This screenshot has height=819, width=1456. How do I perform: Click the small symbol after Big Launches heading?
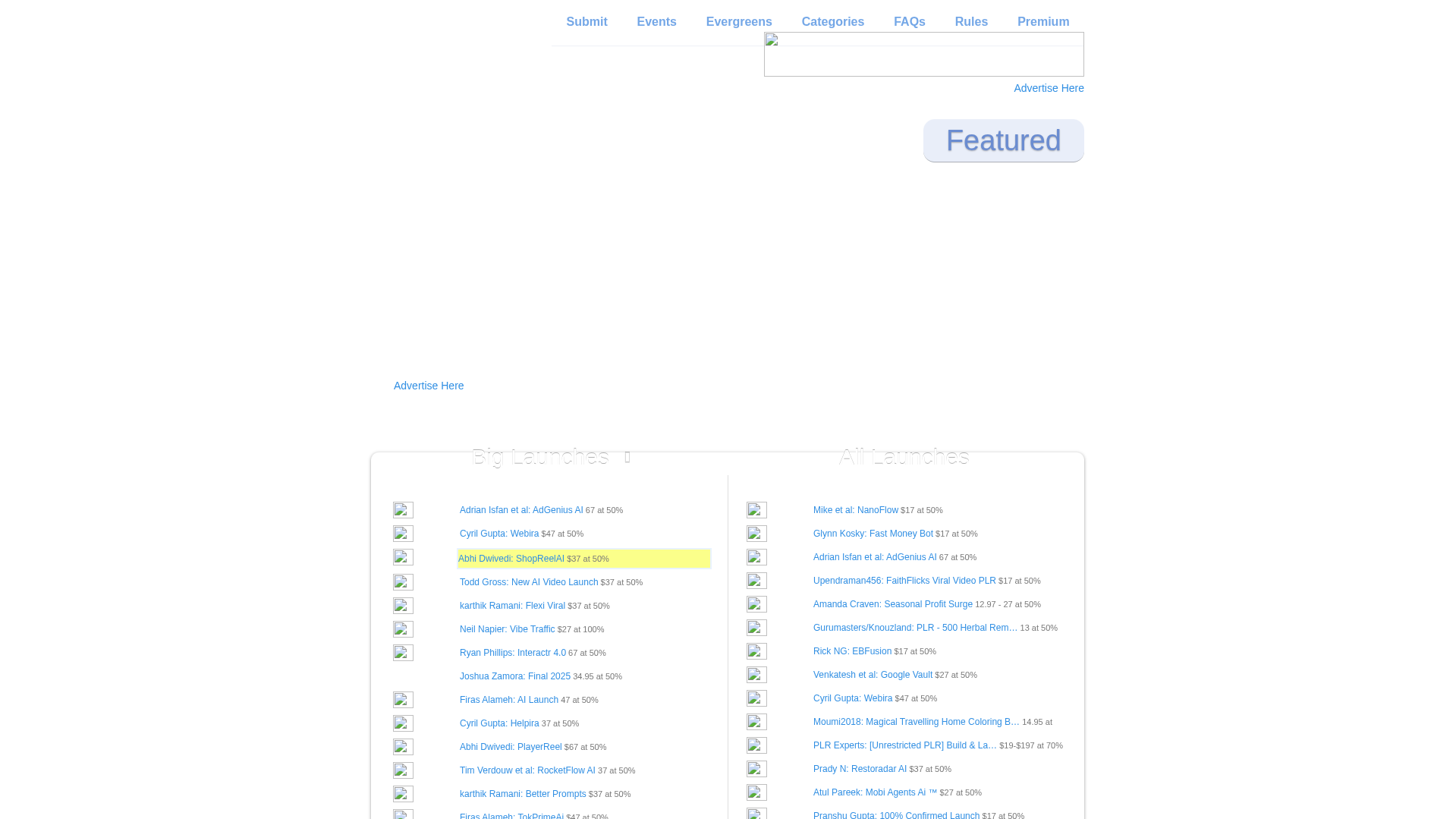[x=627, y=457]
